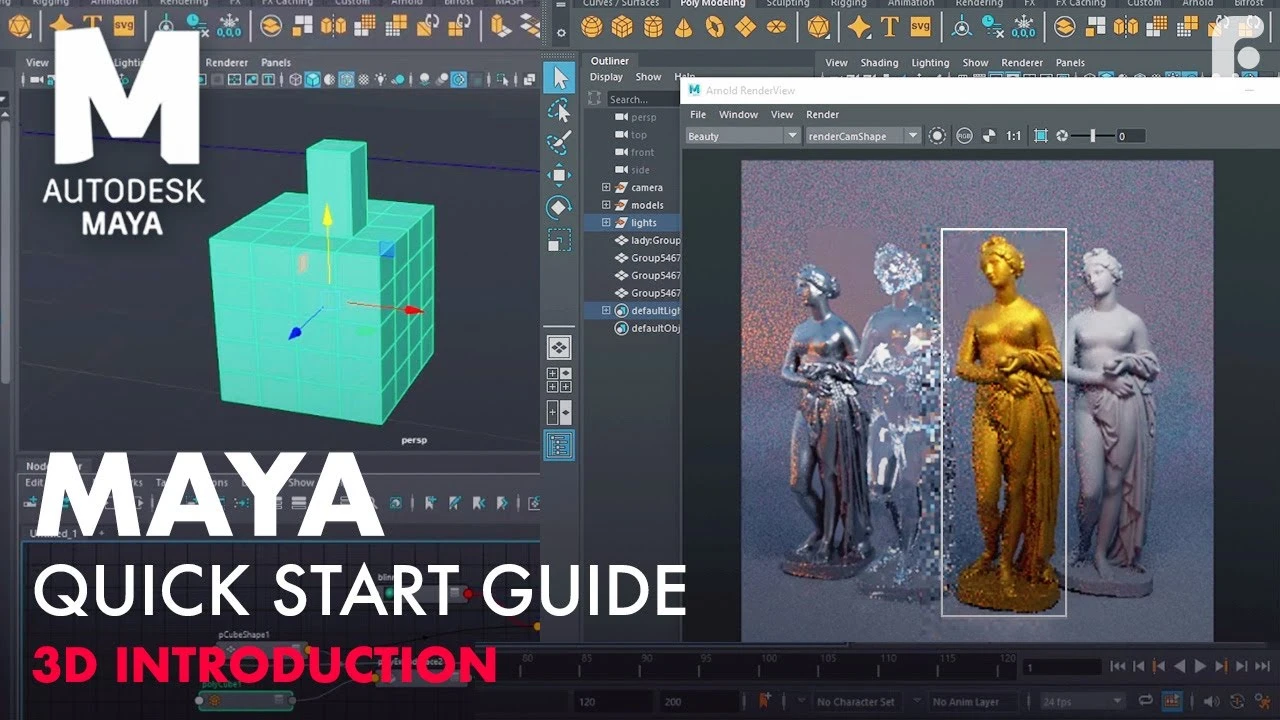
Task: Set RenderView zoom to 1:1
Action: pos(1014,136)
